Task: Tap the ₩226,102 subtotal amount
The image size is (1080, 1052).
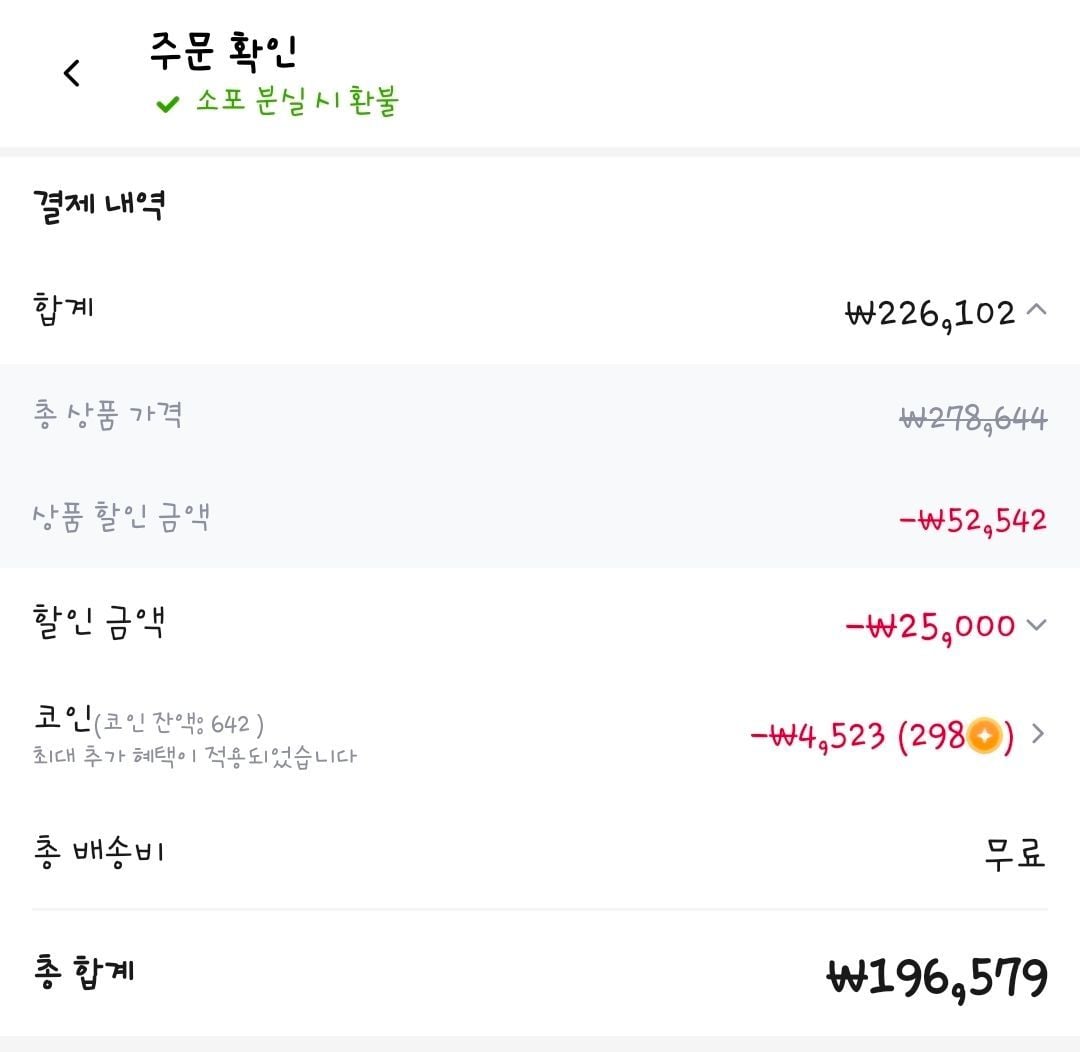Action: [930, 313]
